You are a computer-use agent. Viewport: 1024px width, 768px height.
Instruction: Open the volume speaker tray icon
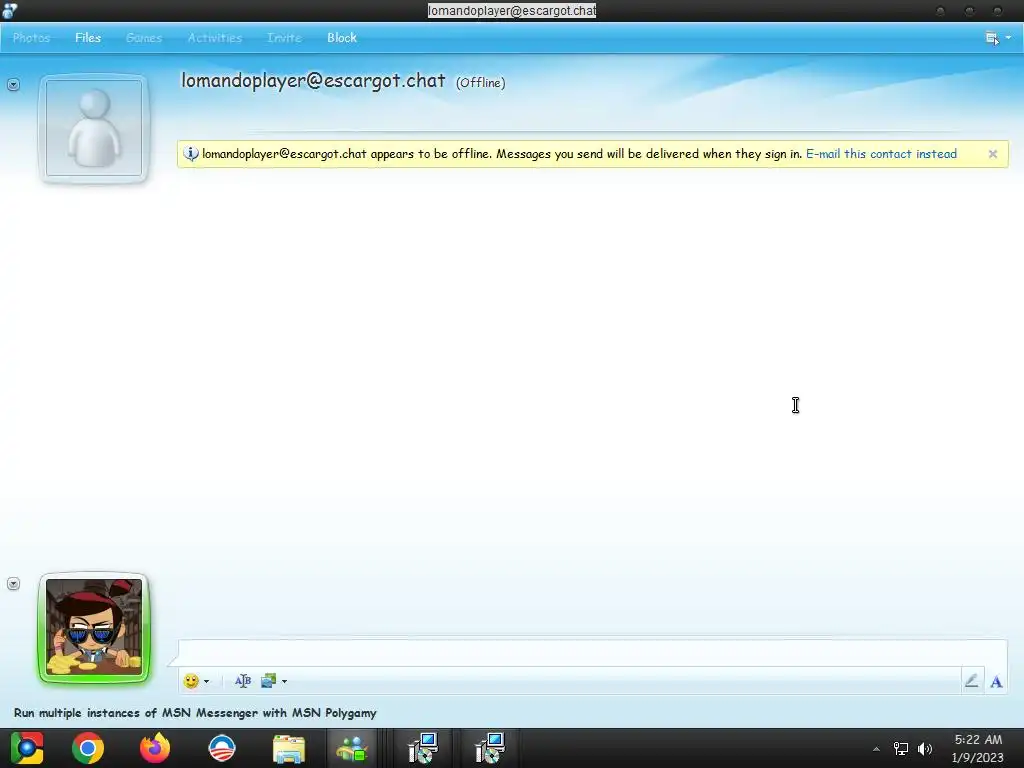tap(925, 749)
